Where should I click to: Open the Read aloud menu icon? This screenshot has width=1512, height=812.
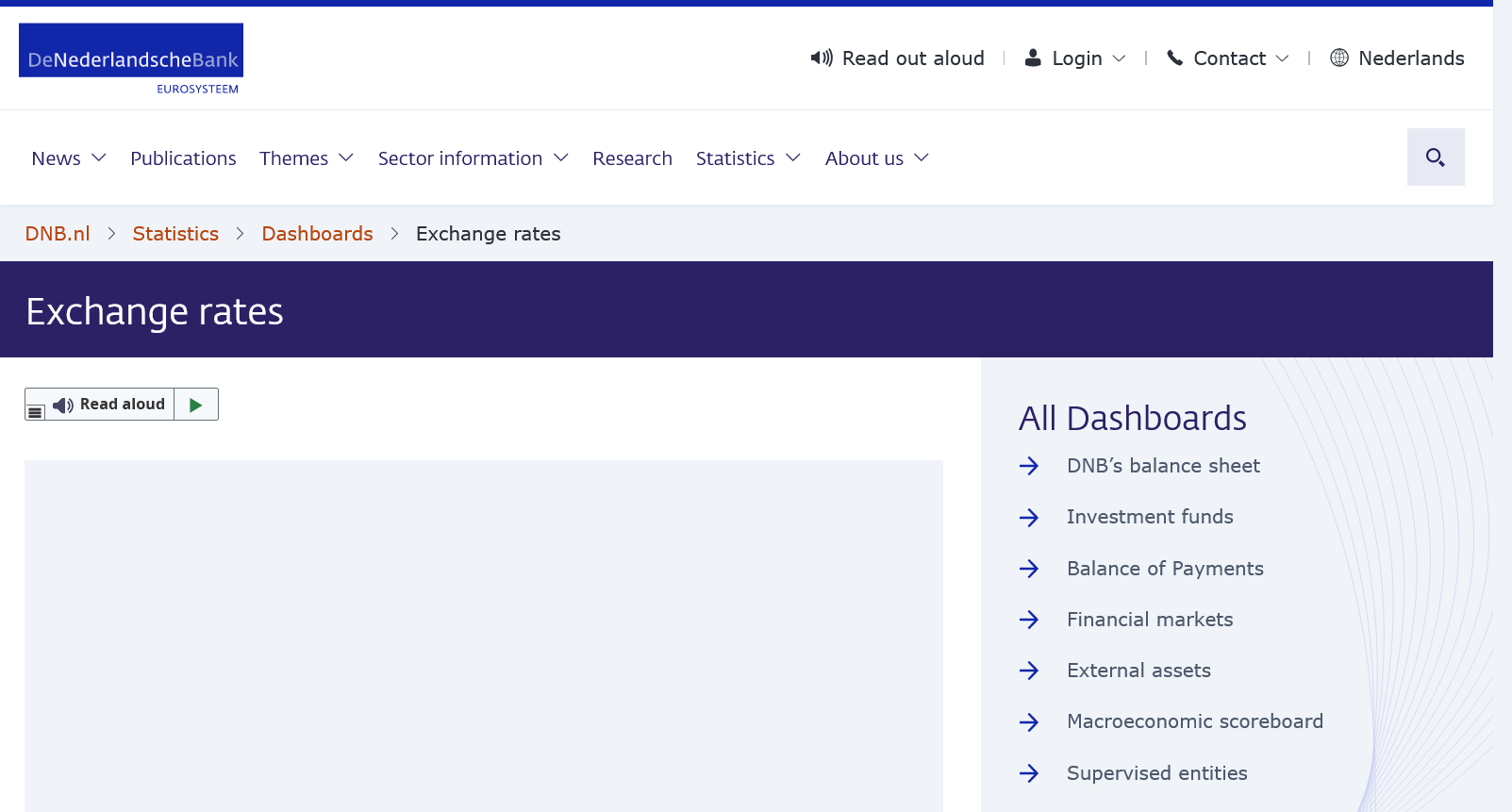35,412
